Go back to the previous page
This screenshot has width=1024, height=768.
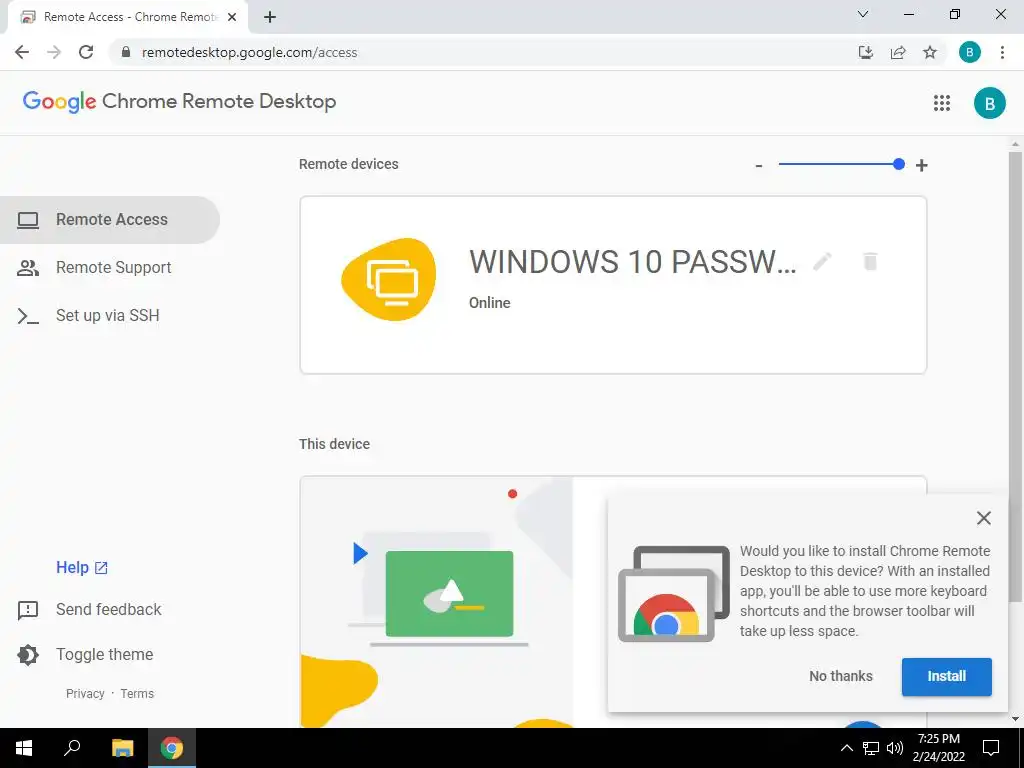22,52
